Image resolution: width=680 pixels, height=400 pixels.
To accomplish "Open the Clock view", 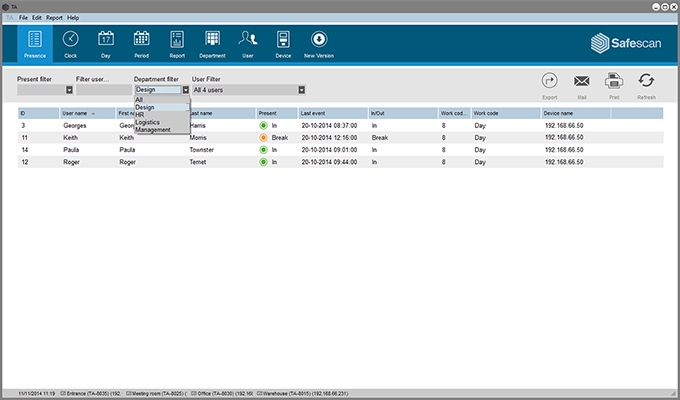I will point(71,43).
